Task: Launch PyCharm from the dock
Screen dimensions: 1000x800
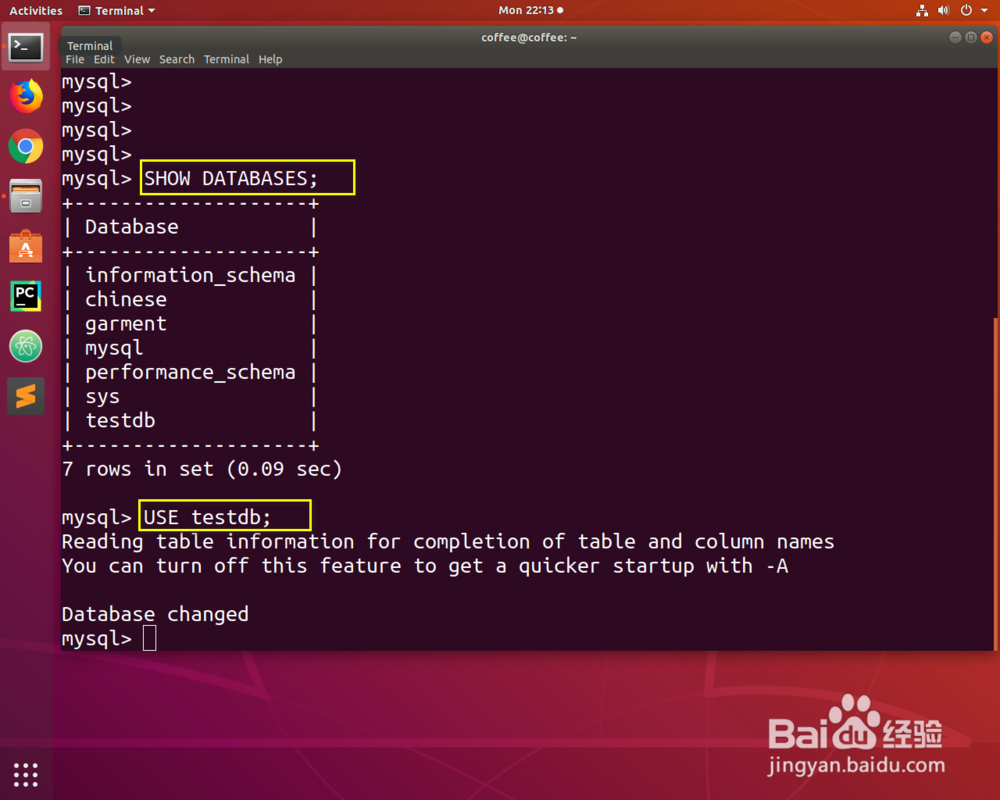Action: pos(26,296)
